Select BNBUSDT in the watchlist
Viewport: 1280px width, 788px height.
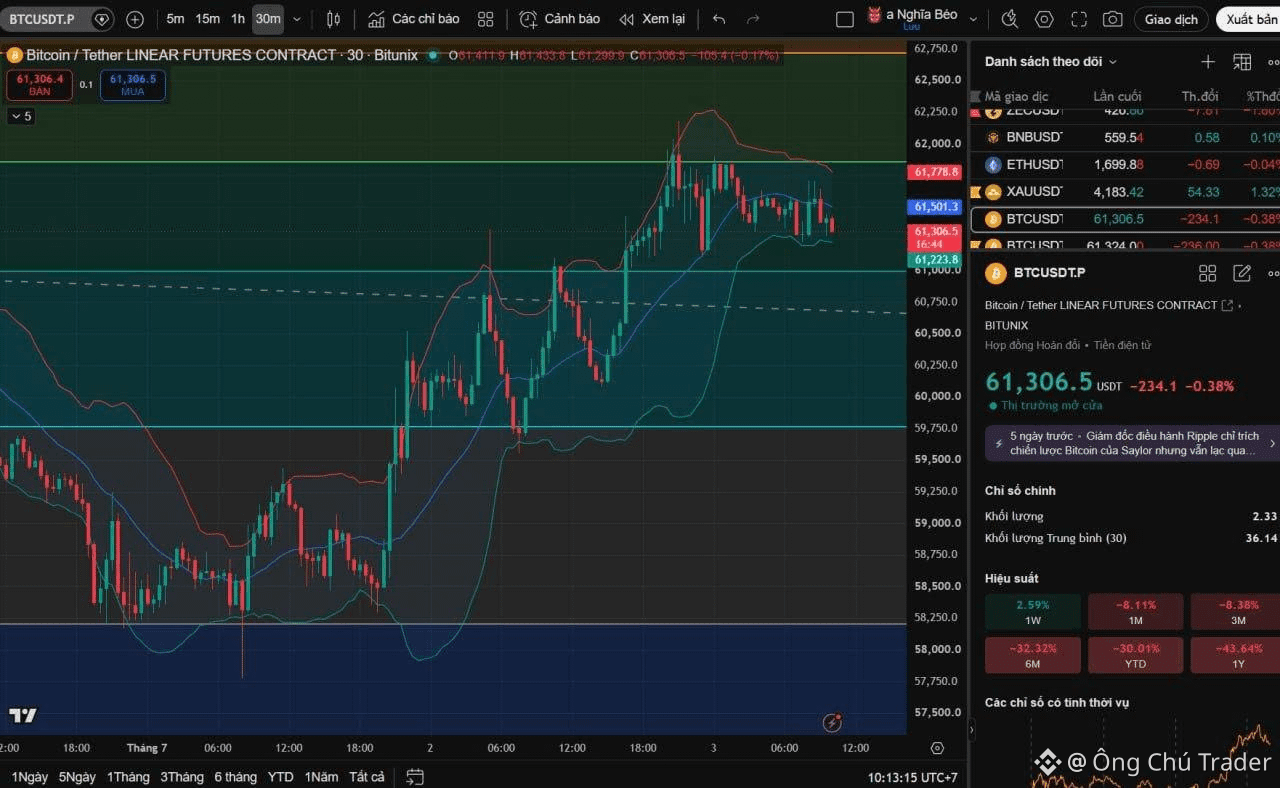click(1125, 137)
